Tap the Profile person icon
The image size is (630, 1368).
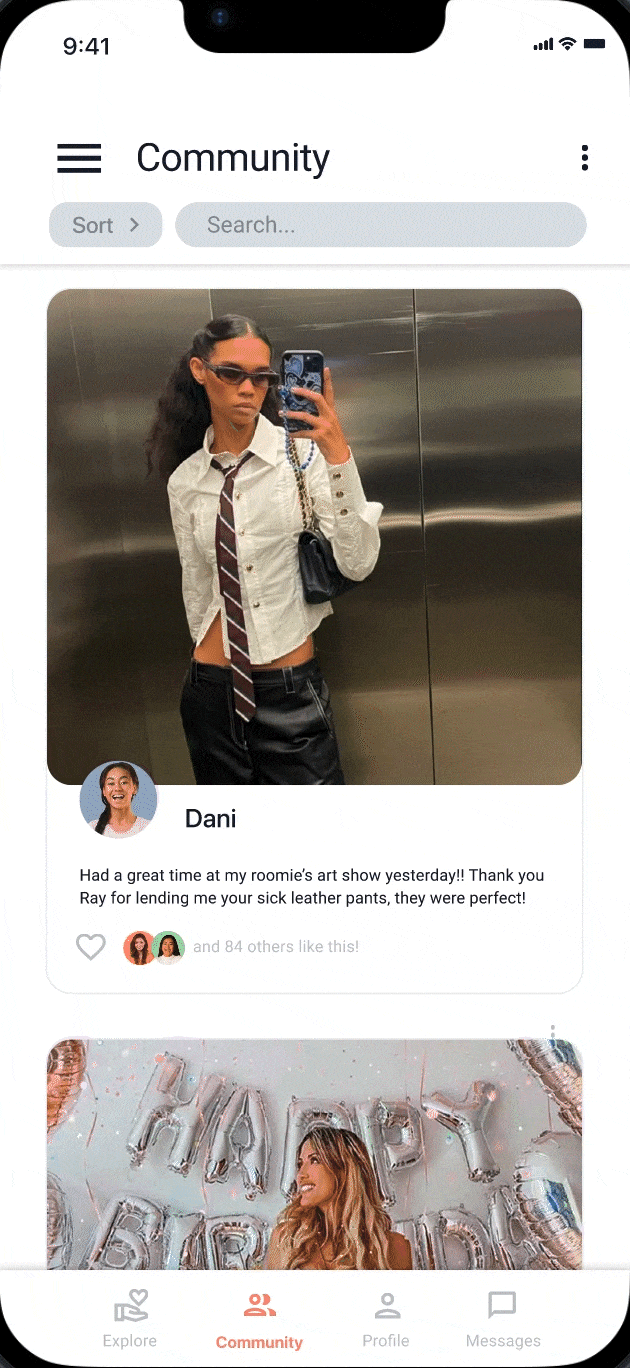[x=387, y=1305]
